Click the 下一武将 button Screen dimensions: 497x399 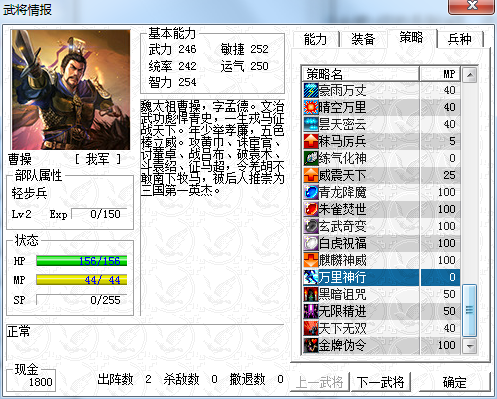pos(380,382)
